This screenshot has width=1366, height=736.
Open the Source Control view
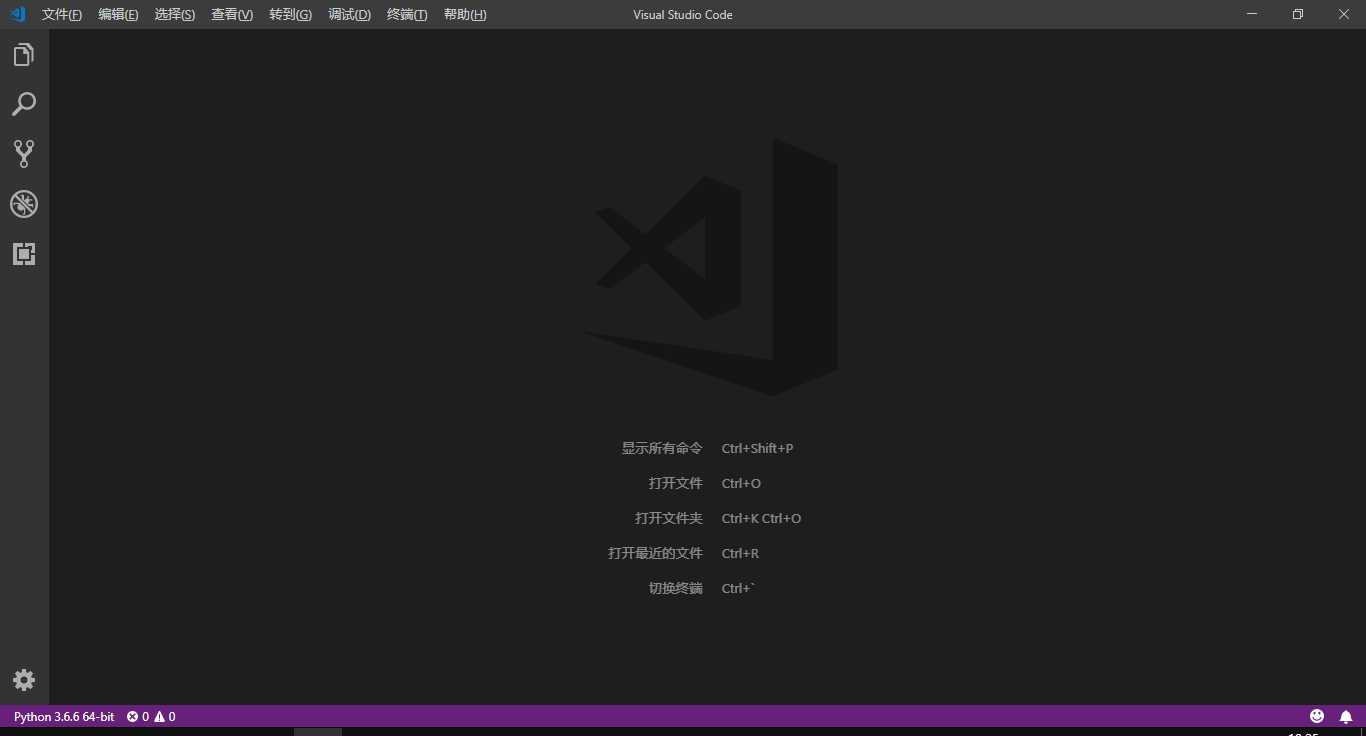(x=24, y=154)
